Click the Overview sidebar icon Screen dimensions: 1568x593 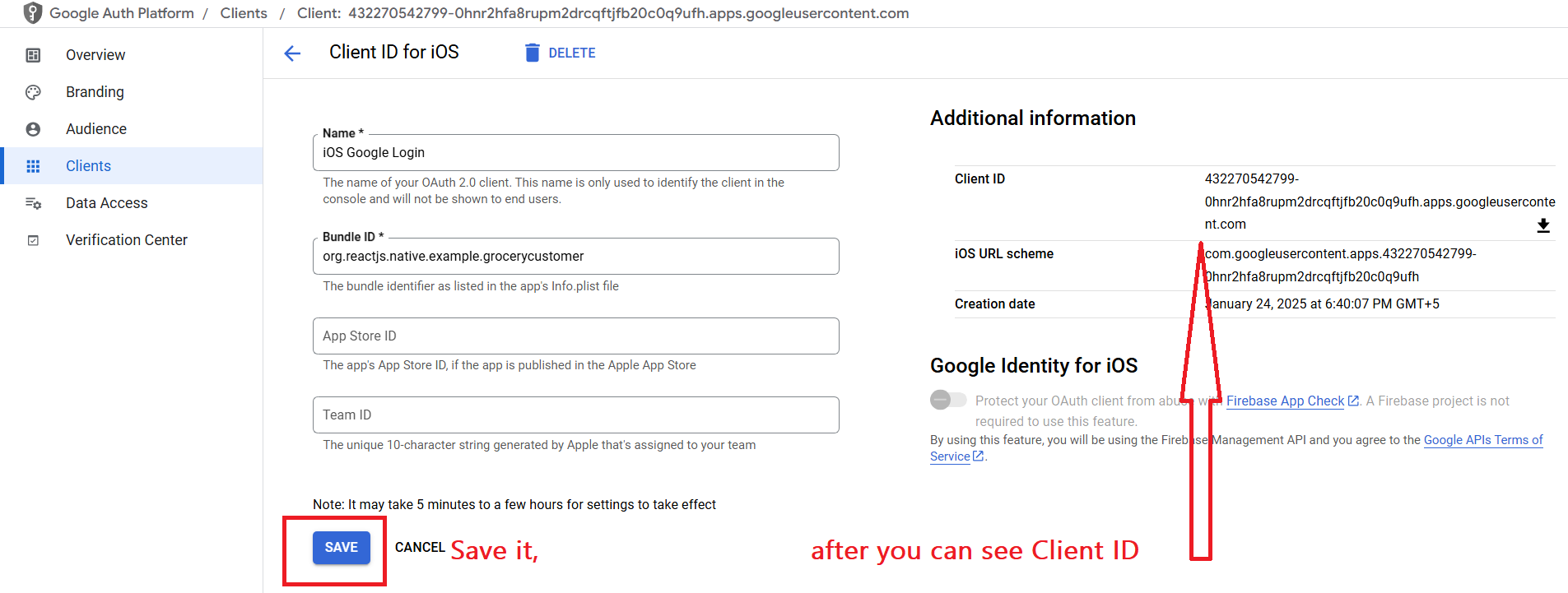33,55
